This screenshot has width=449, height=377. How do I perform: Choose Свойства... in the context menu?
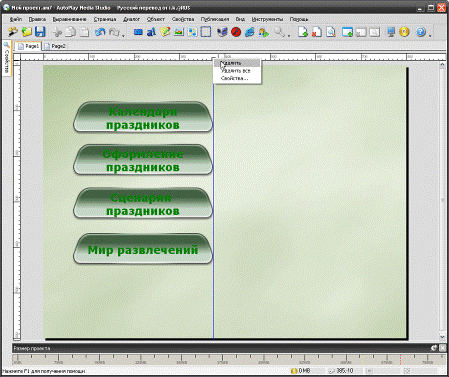click(x=237, y=79)
